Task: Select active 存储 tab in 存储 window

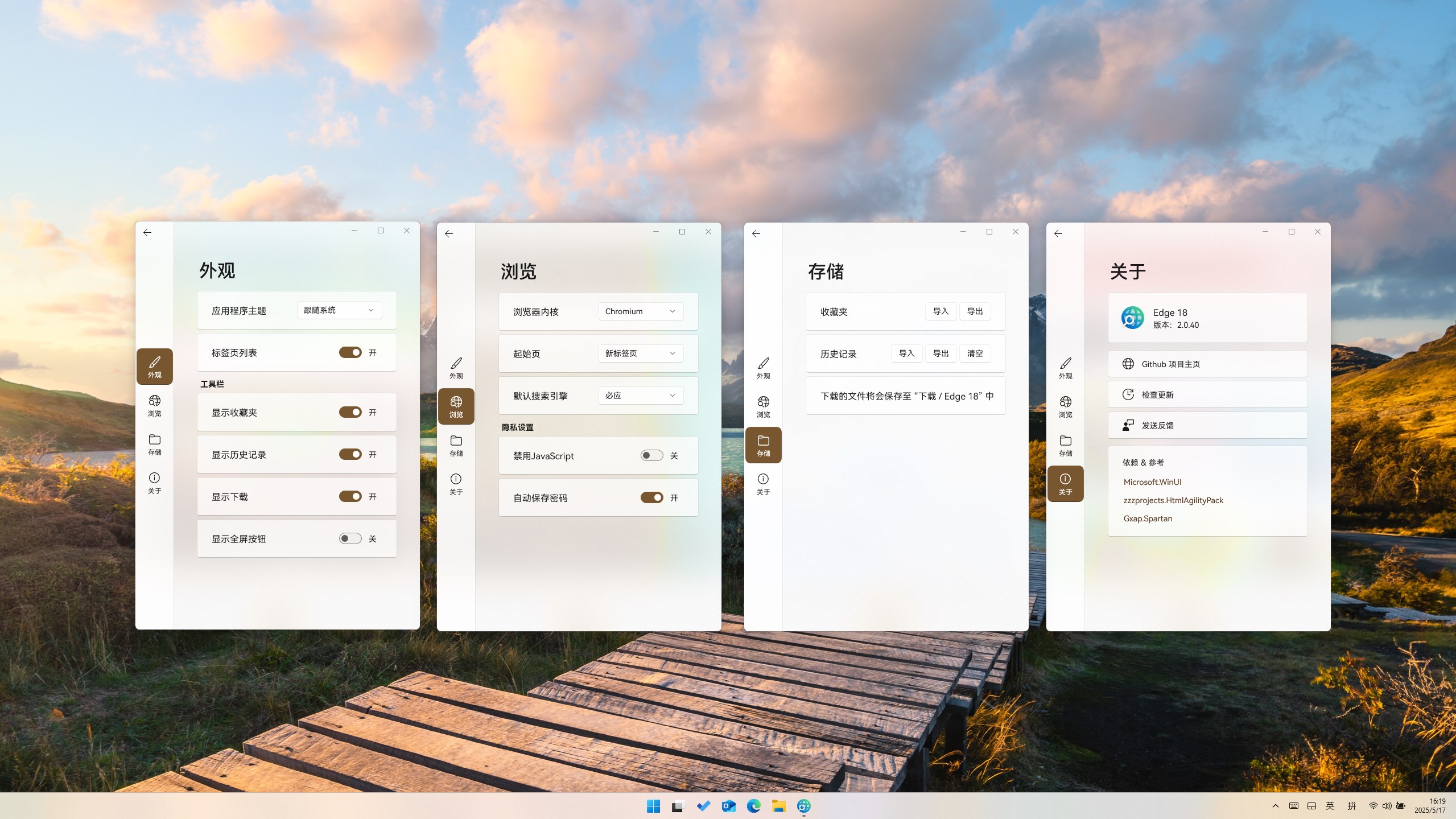Action: click(763, 445)
